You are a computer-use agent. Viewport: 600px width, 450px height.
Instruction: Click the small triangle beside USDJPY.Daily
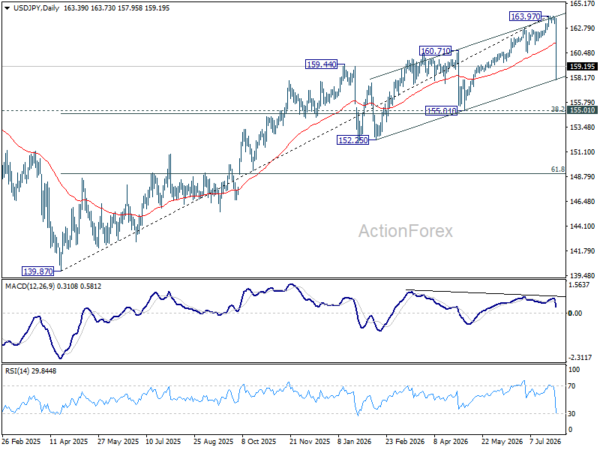click(x=8, y=8)
